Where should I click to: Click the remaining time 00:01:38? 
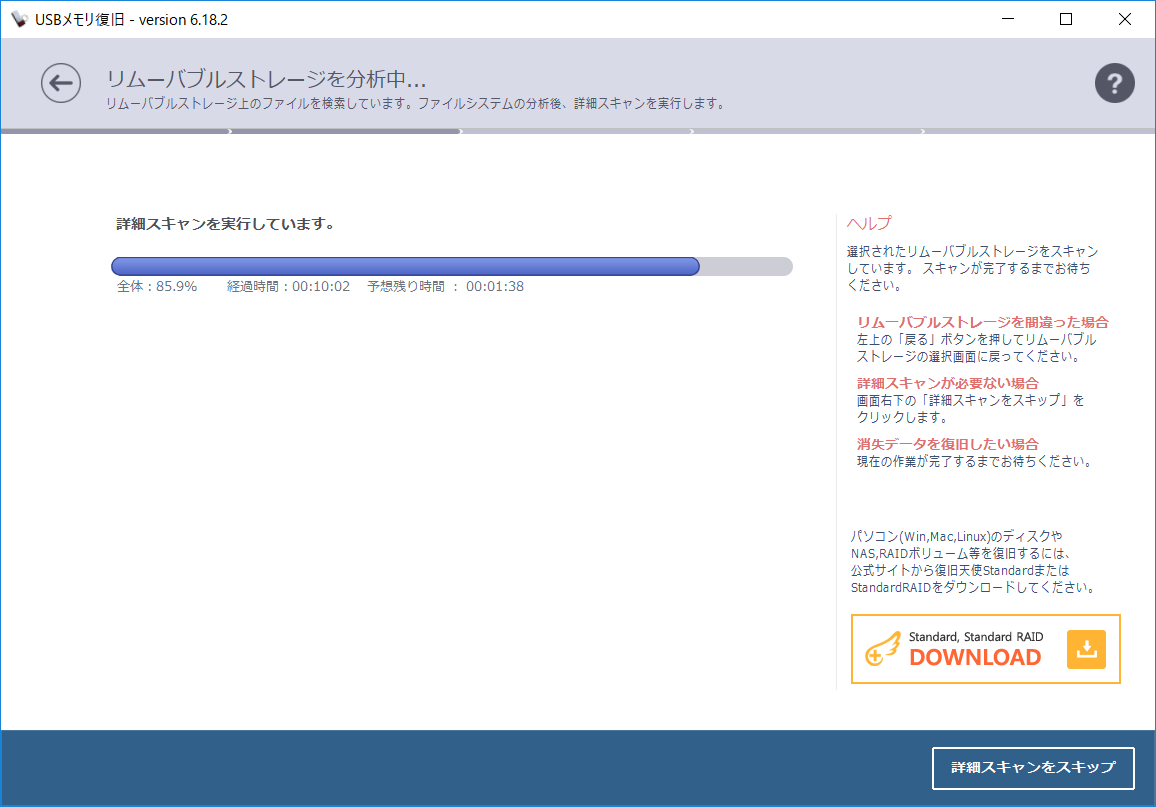click(x=495, y=287)
